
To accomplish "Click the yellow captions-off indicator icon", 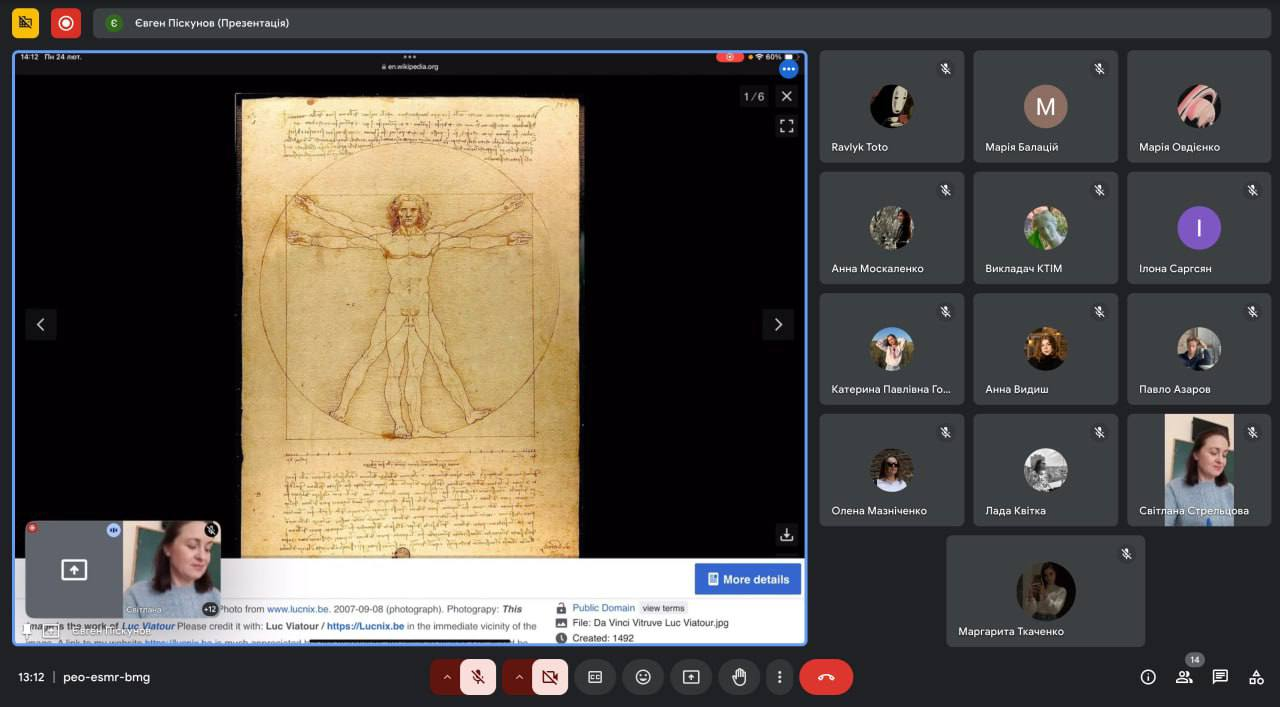I will tap(25, 22).
